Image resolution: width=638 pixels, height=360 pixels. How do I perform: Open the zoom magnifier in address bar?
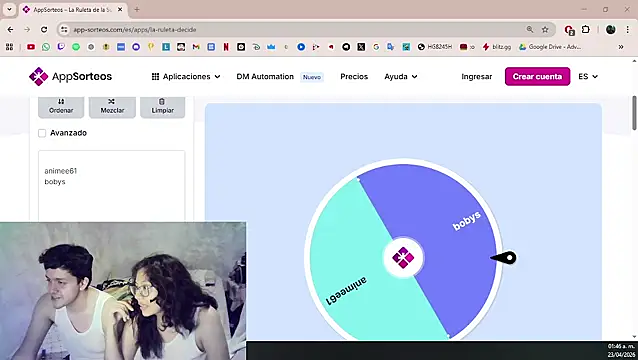[x=530, y=29]
